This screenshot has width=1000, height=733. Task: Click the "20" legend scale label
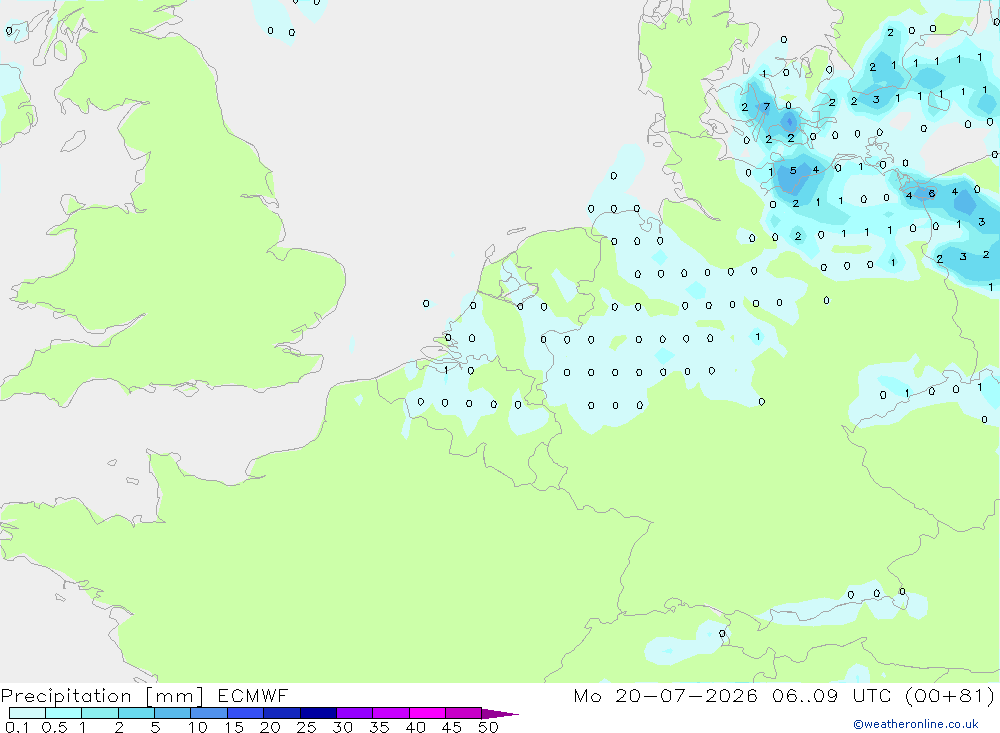coord(270,727)
